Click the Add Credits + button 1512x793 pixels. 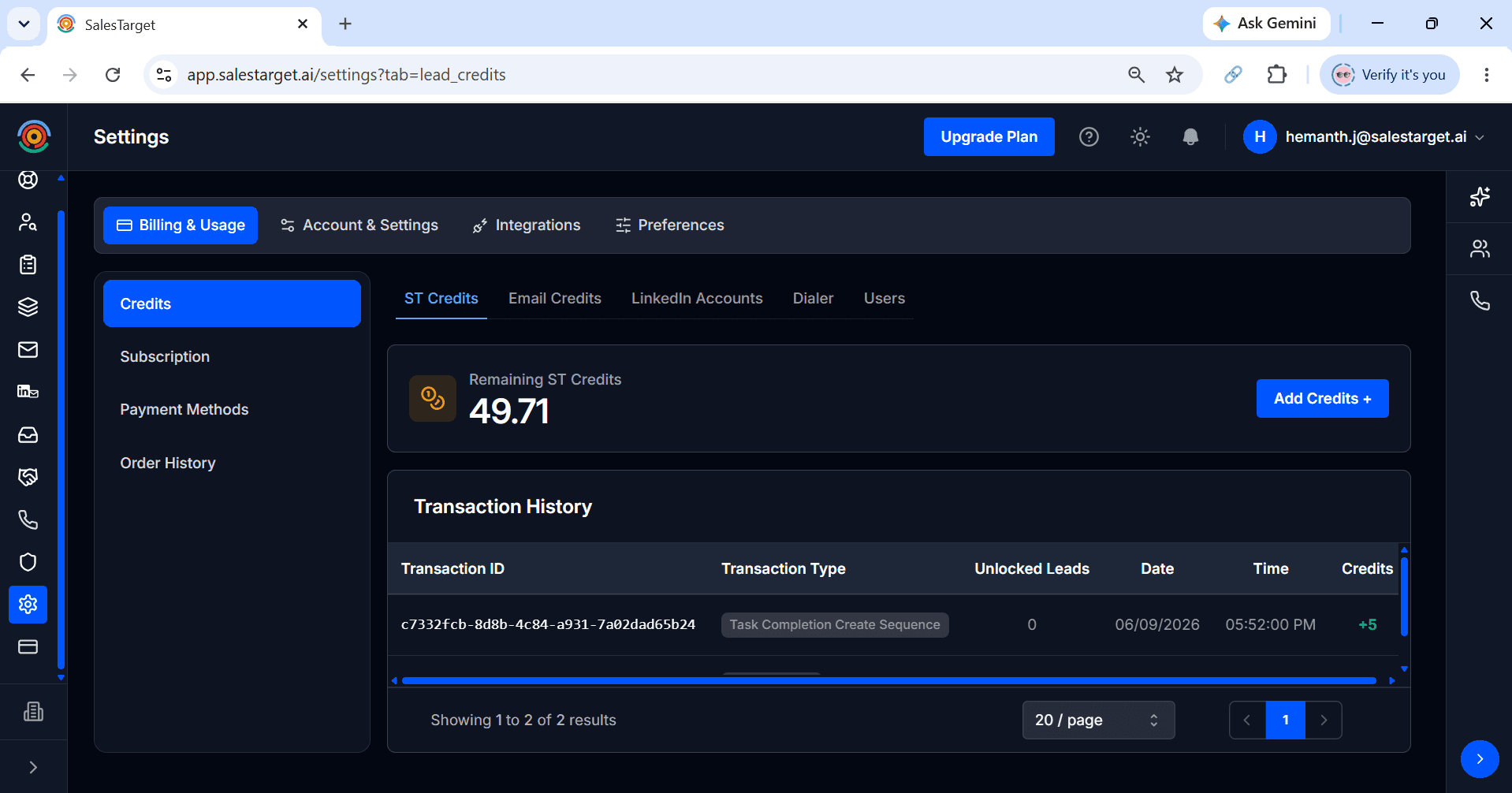click(x=1322, y=399)
